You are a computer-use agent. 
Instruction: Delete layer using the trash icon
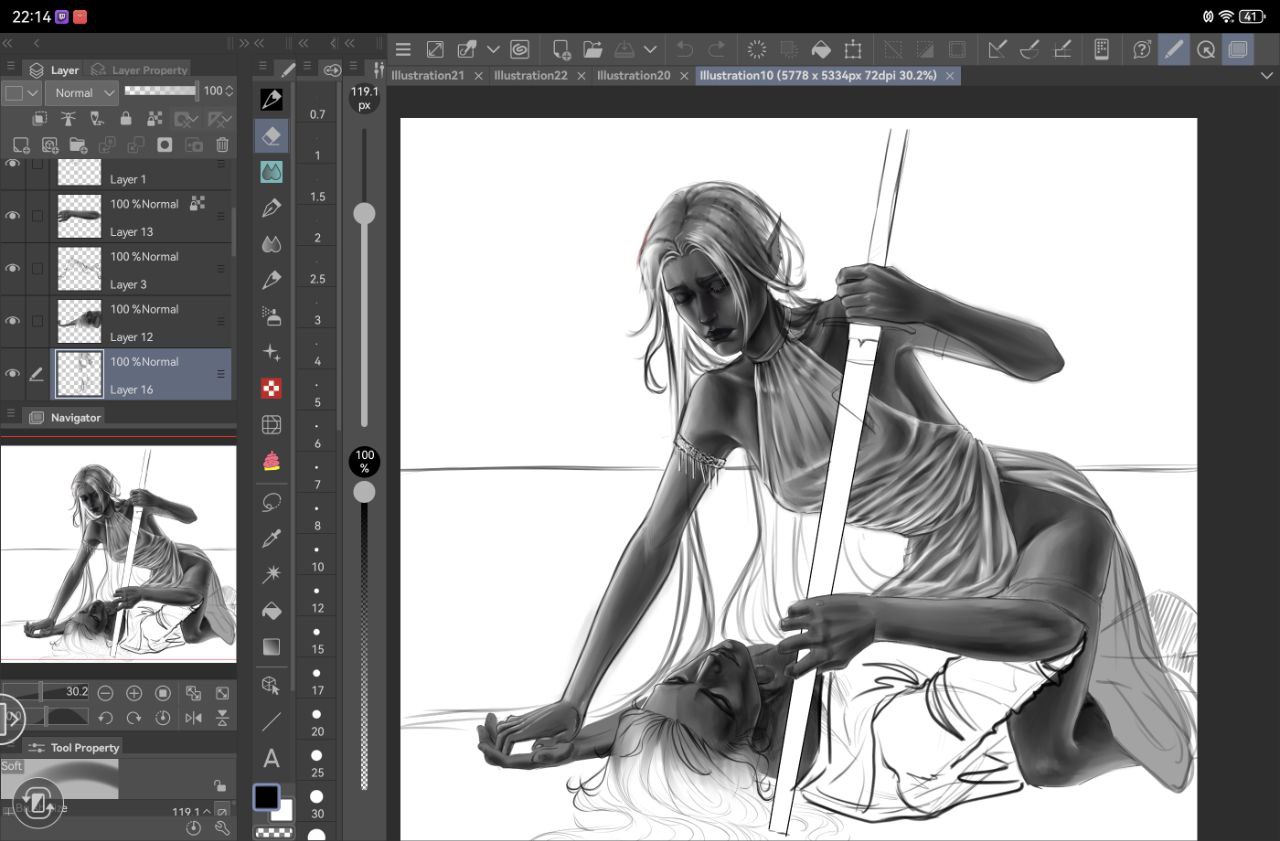pos(222,145)
